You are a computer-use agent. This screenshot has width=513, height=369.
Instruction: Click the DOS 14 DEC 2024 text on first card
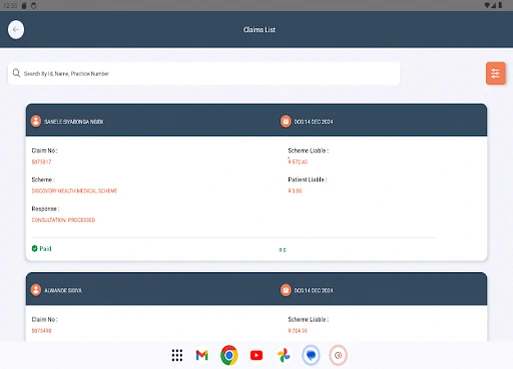[313, 122]
